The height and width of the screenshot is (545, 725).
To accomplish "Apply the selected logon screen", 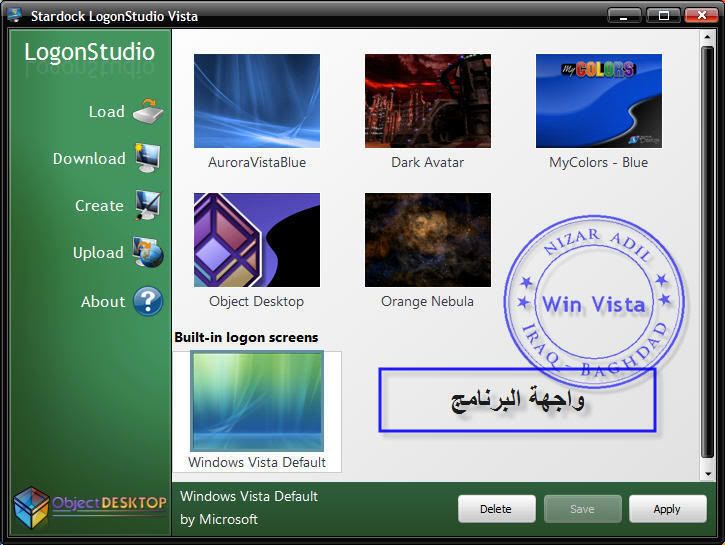I will click(668, 509).
